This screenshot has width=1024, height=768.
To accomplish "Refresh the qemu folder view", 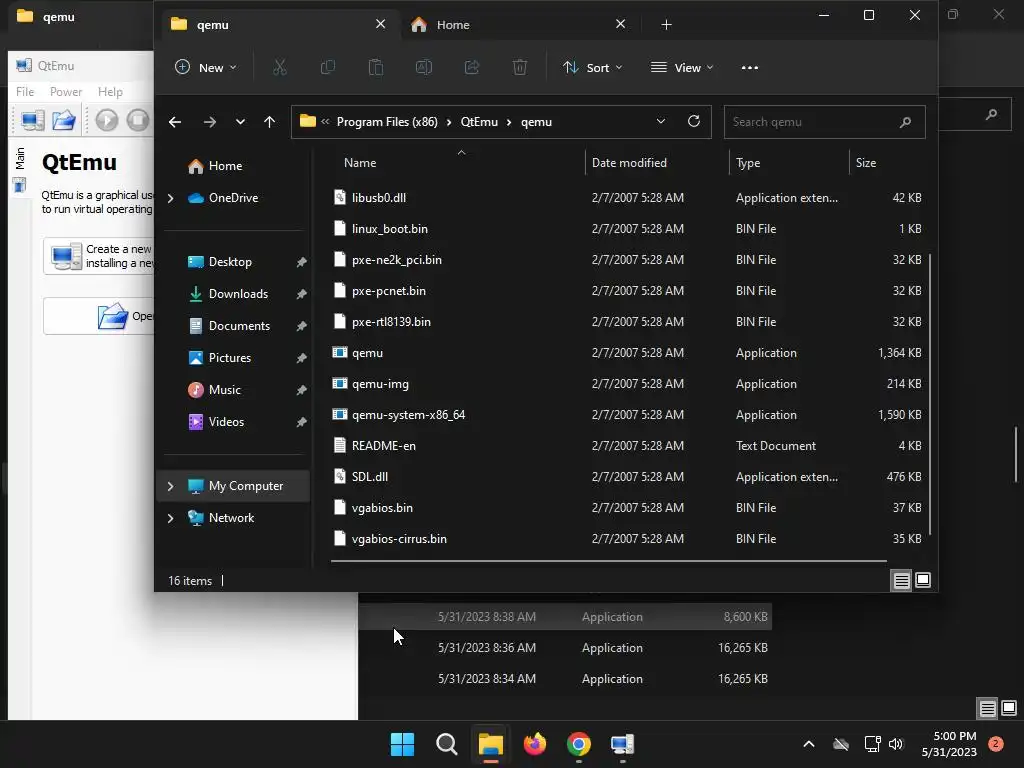I will (x=694, y=121).
